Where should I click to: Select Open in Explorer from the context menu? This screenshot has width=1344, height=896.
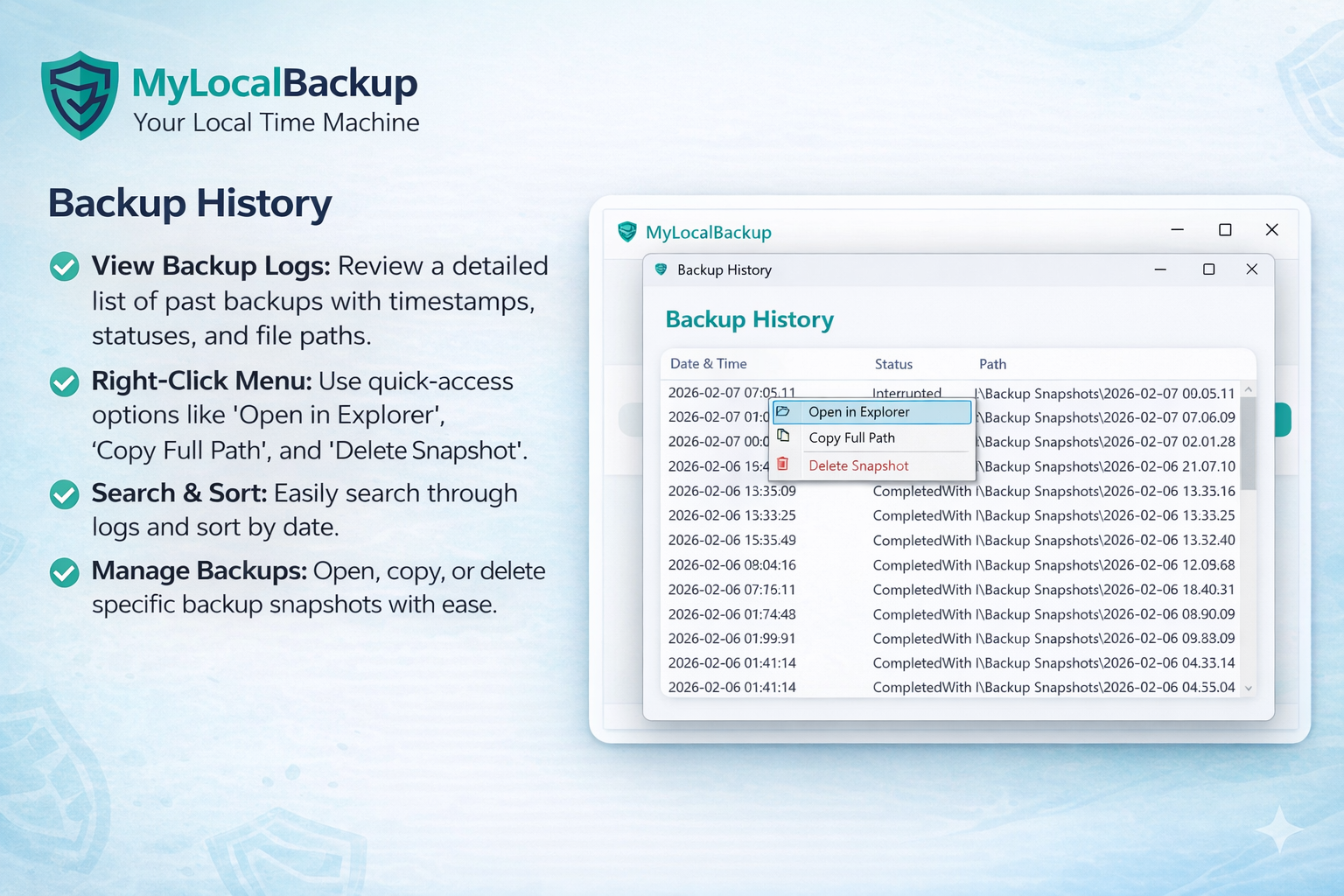click(x=858, y=411)
